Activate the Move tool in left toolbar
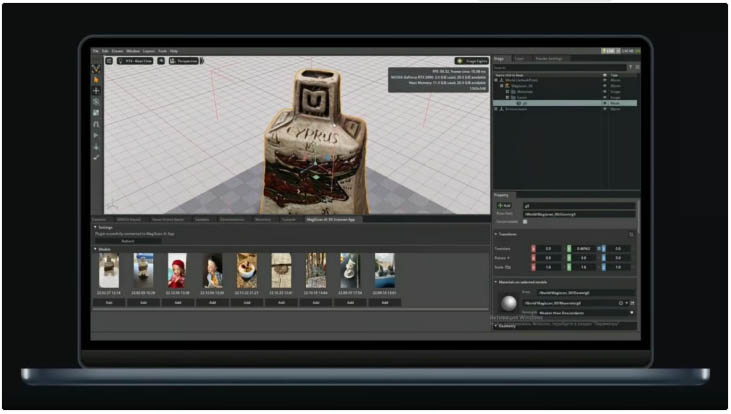Screen dimensions: 731x414 (97, 91)
